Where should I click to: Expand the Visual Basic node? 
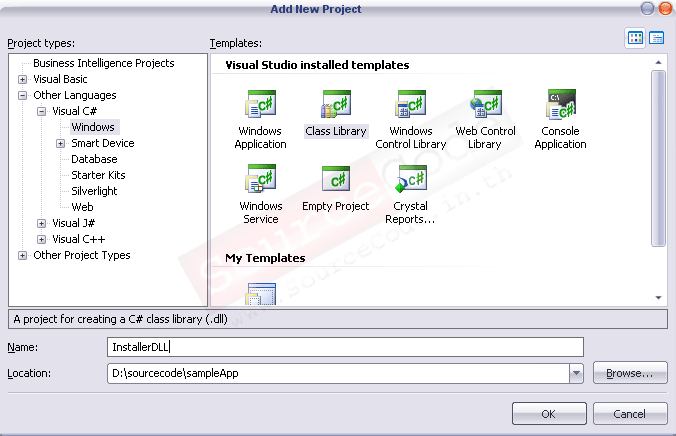click(22, 79)
